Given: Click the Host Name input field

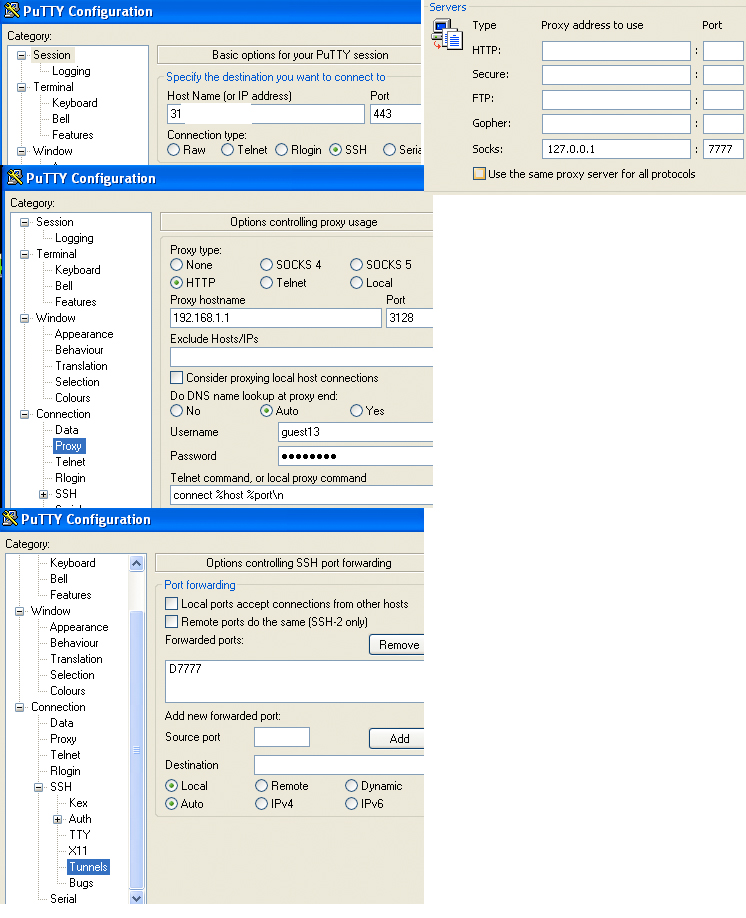Looking at the screenshot, I should pyautogui.click(x=266, y=114).
